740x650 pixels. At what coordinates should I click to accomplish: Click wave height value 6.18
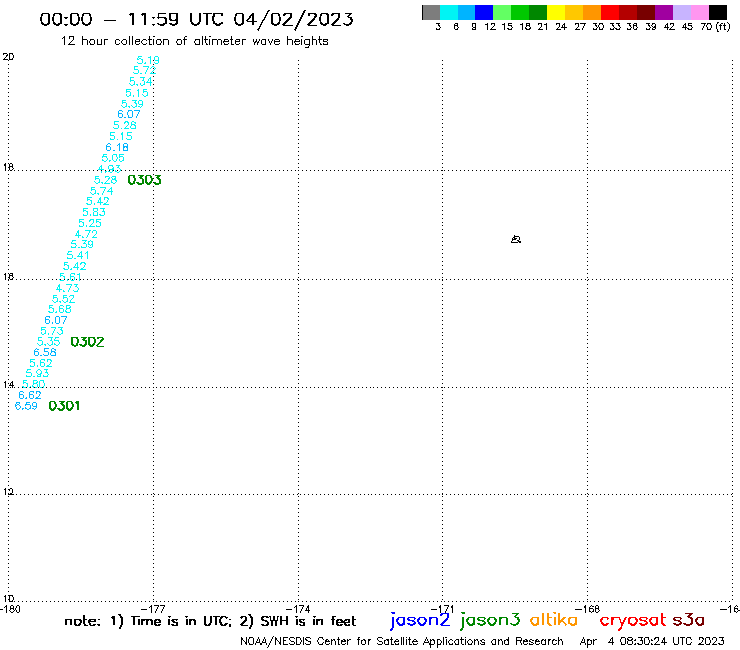117,147
